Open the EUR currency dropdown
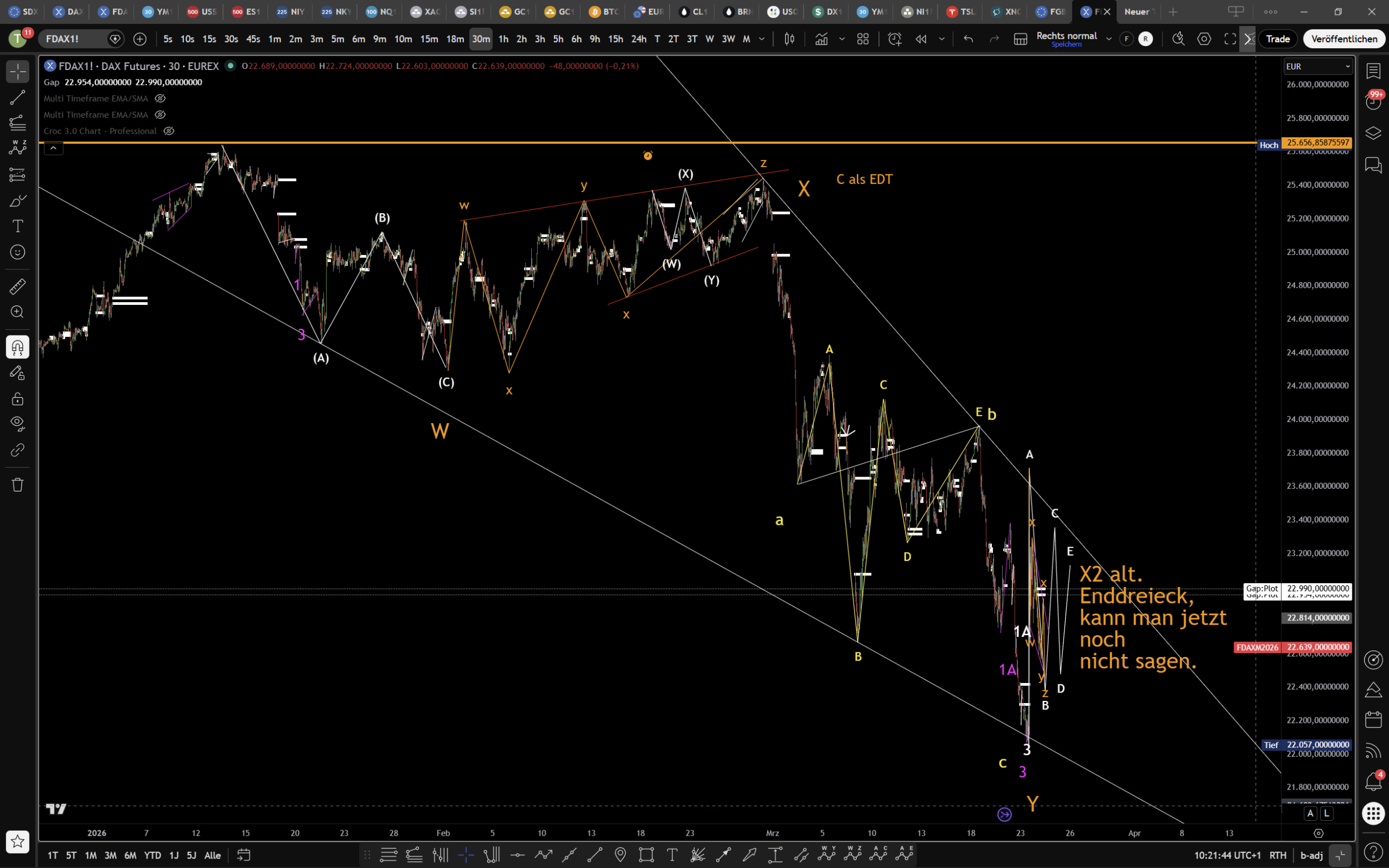Screen dimensions: 1389x868 pyautogui.click(x=1318, y=67)
